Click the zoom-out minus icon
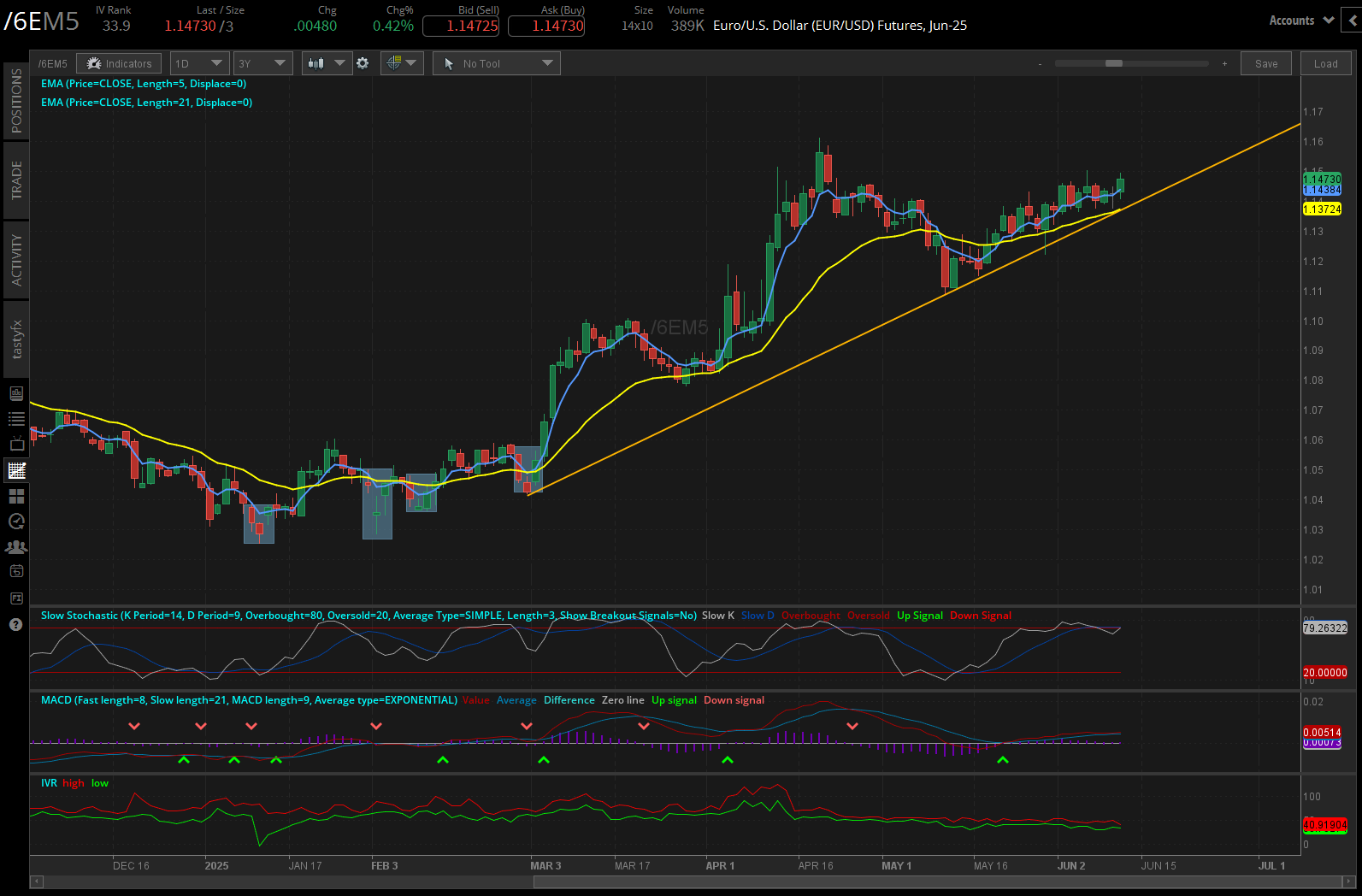The image size is (1362, 896). (x=1040, y=63)
